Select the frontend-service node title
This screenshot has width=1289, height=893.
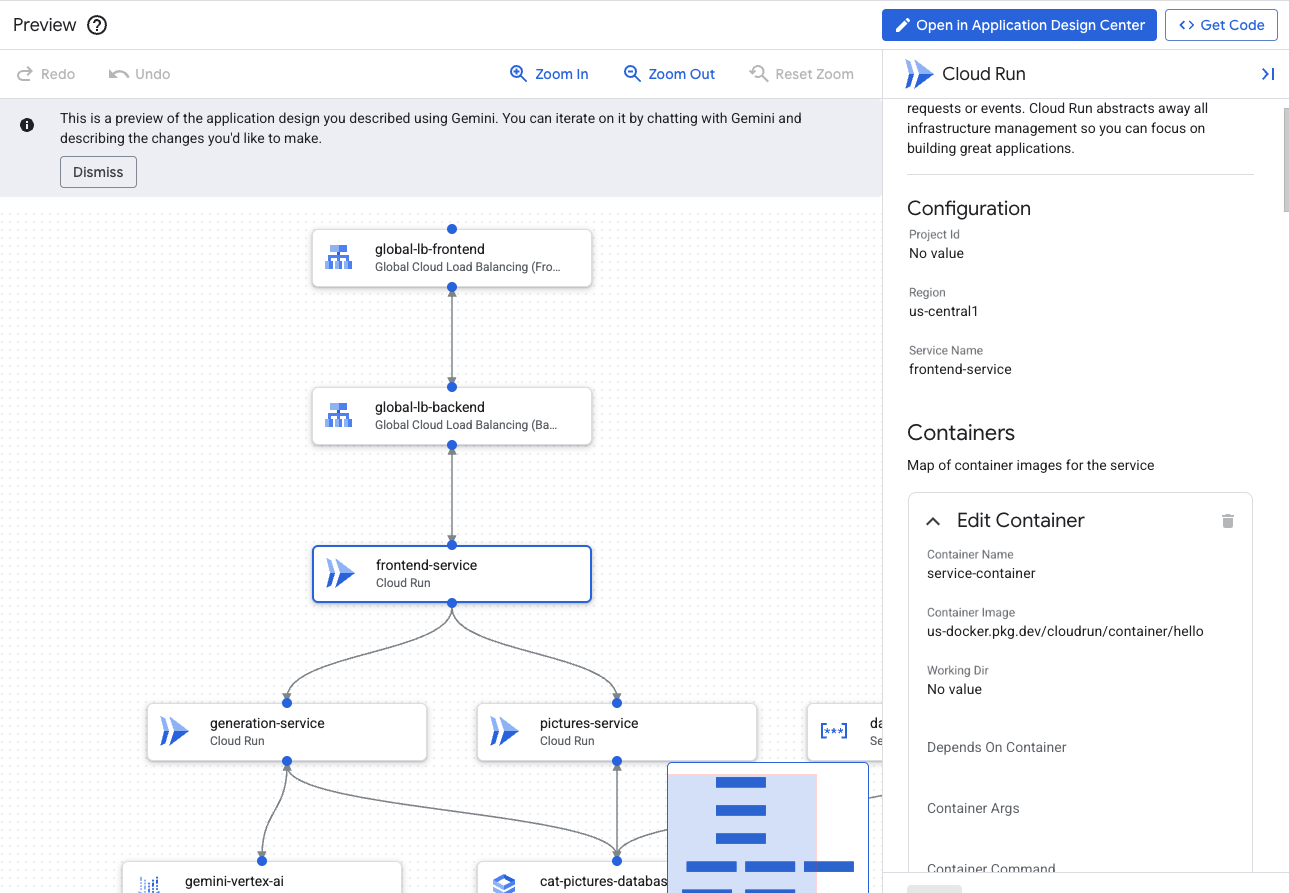[x=427, y=565]
